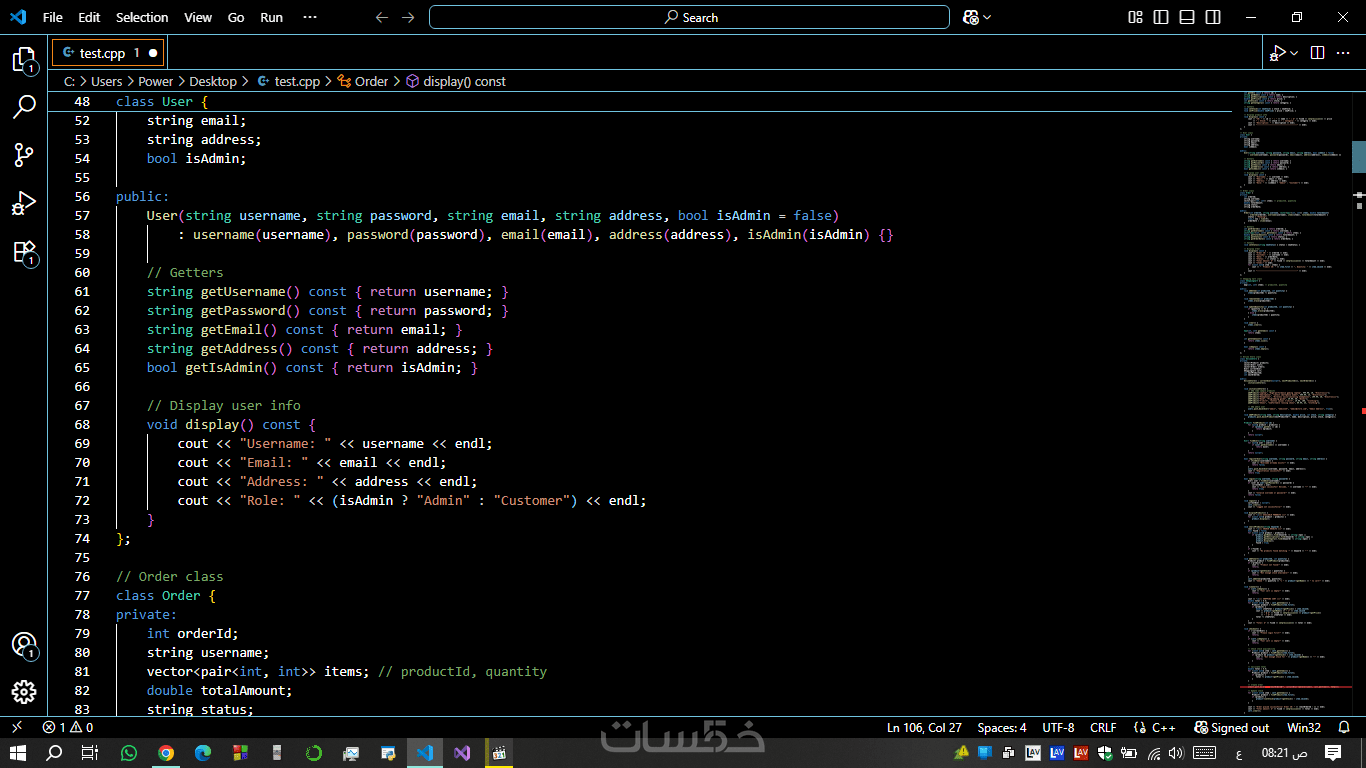Click the sticky scroll line class User
The height and width of the screenshot is (768, 1366).
[x=640, y=101]
